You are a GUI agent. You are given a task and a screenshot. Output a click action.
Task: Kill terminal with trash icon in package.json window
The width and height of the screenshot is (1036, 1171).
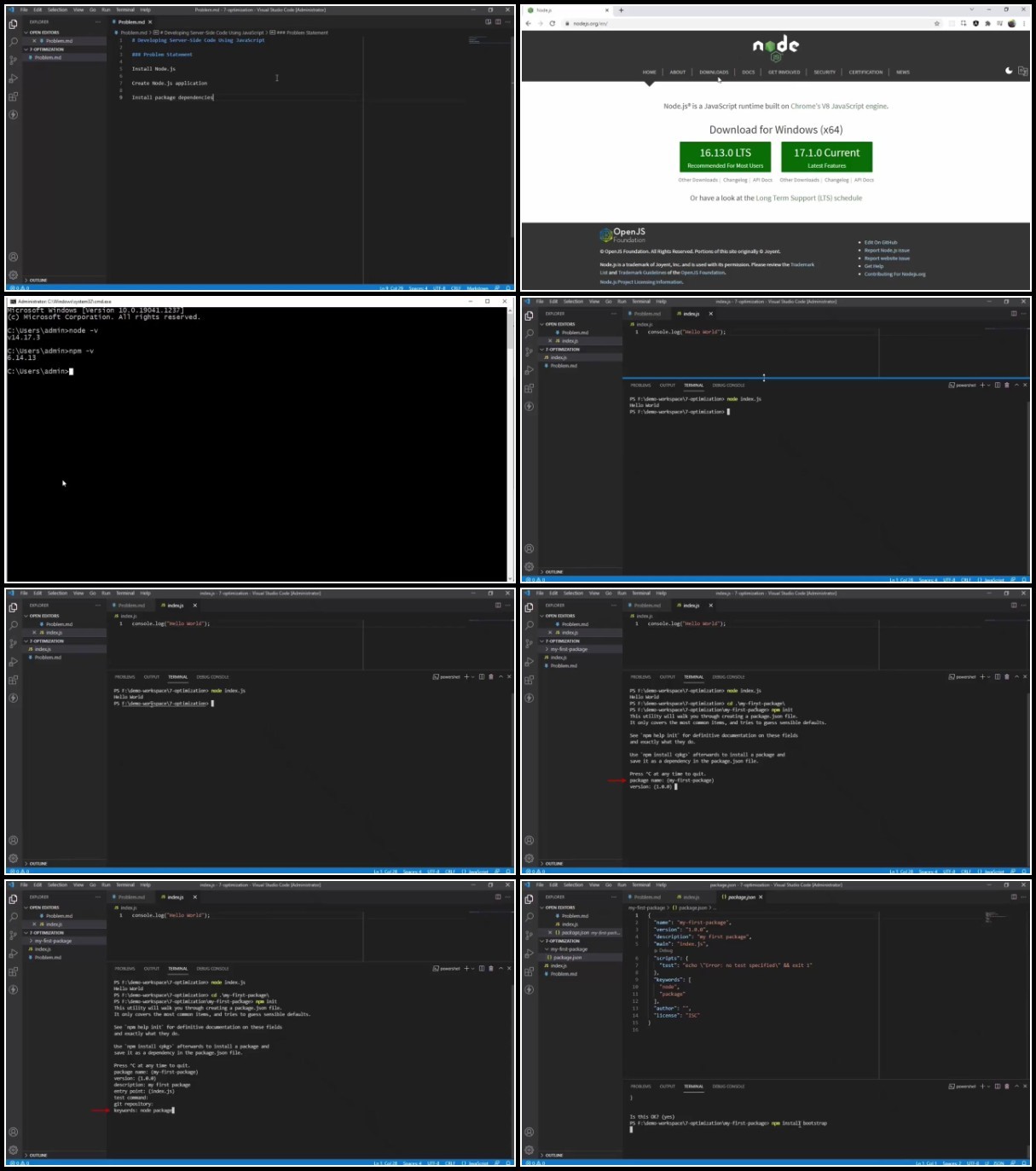tap(1007, 1087)
